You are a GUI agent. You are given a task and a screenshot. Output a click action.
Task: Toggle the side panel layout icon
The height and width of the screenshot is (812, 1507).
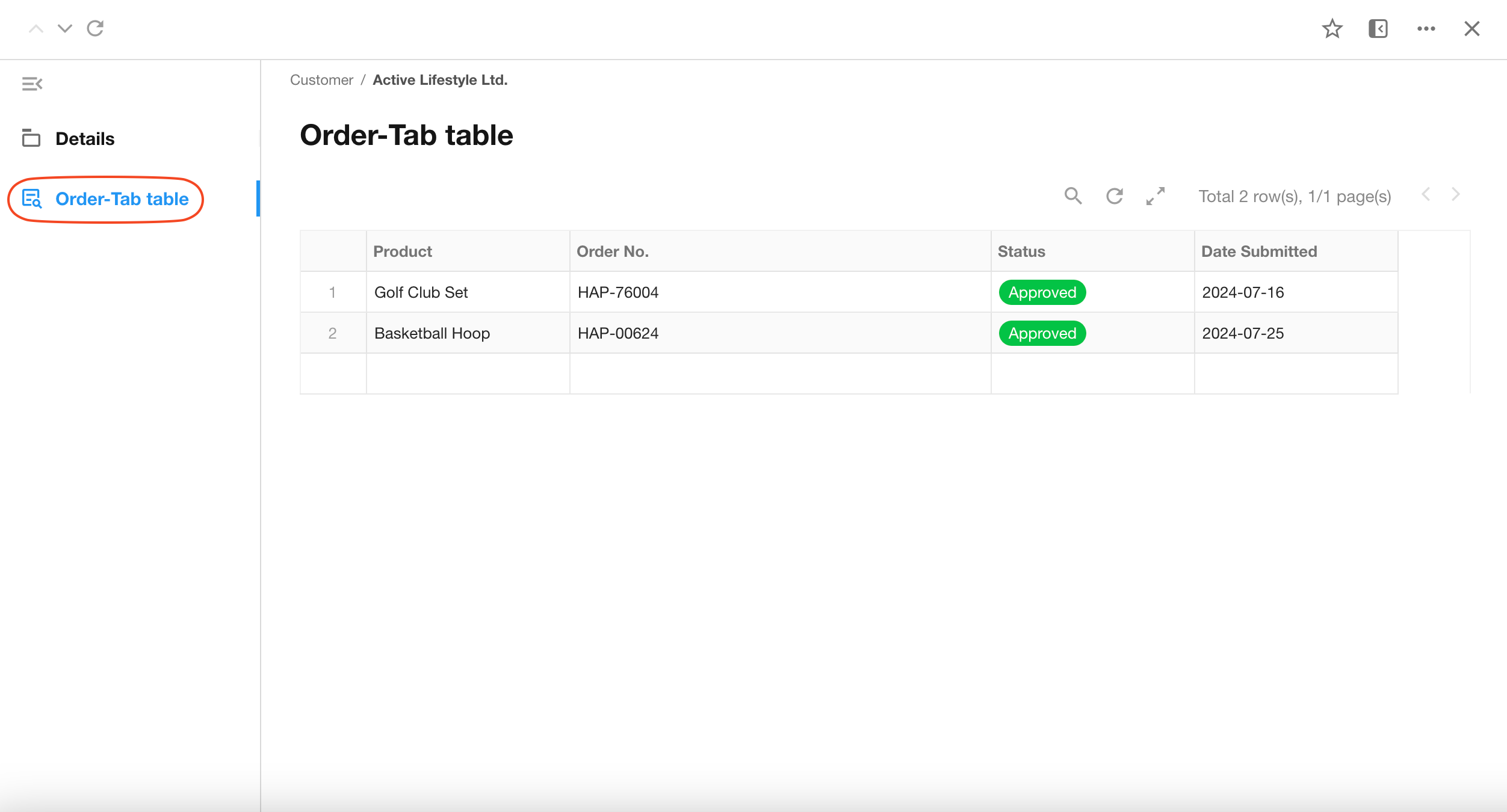coord(1378,29)
